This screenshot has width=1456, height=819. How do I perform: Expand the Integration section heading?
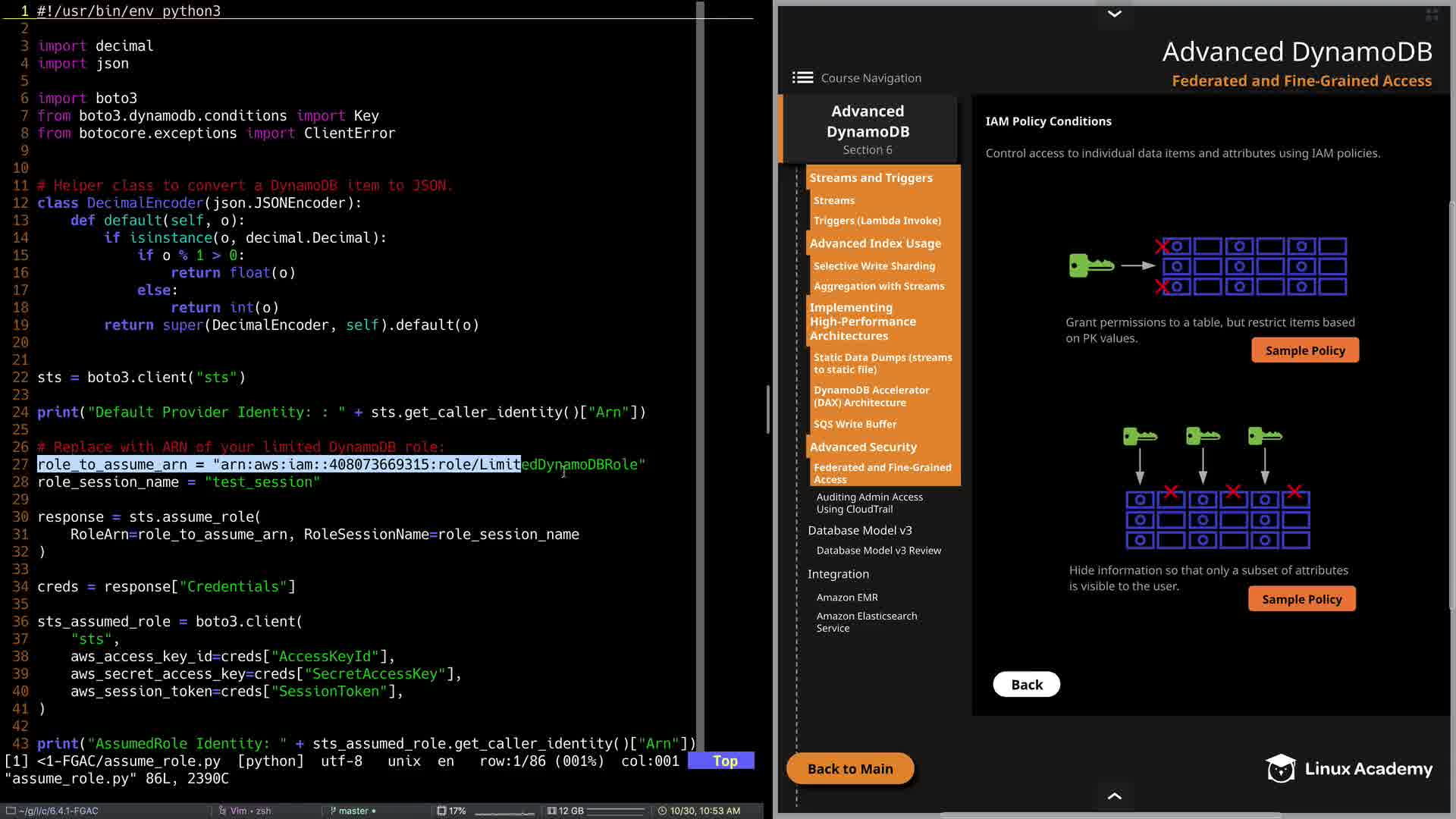click(838, 574)
